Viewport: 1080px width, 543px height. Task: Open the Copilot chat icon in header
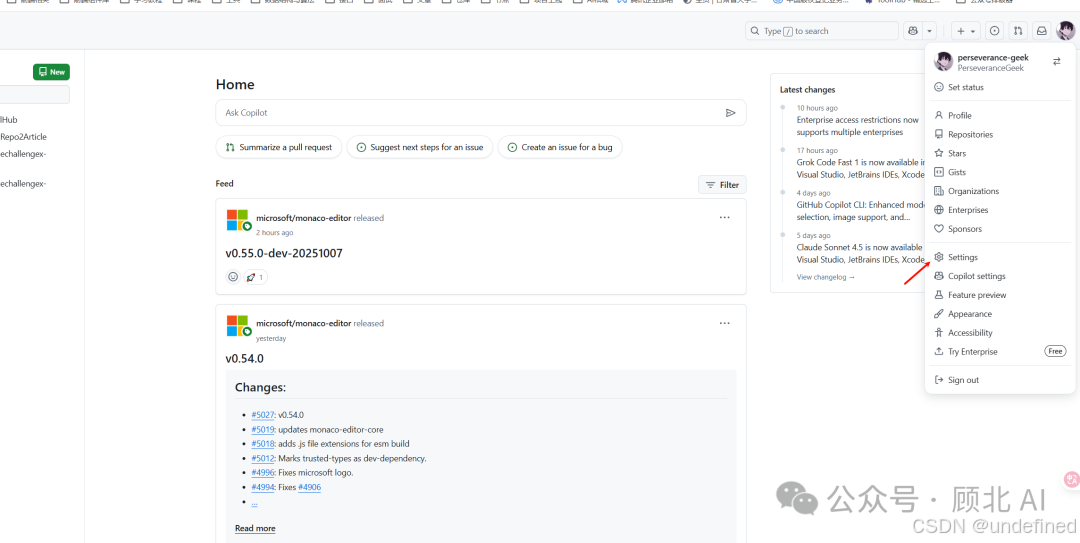[x=913, y=31]
